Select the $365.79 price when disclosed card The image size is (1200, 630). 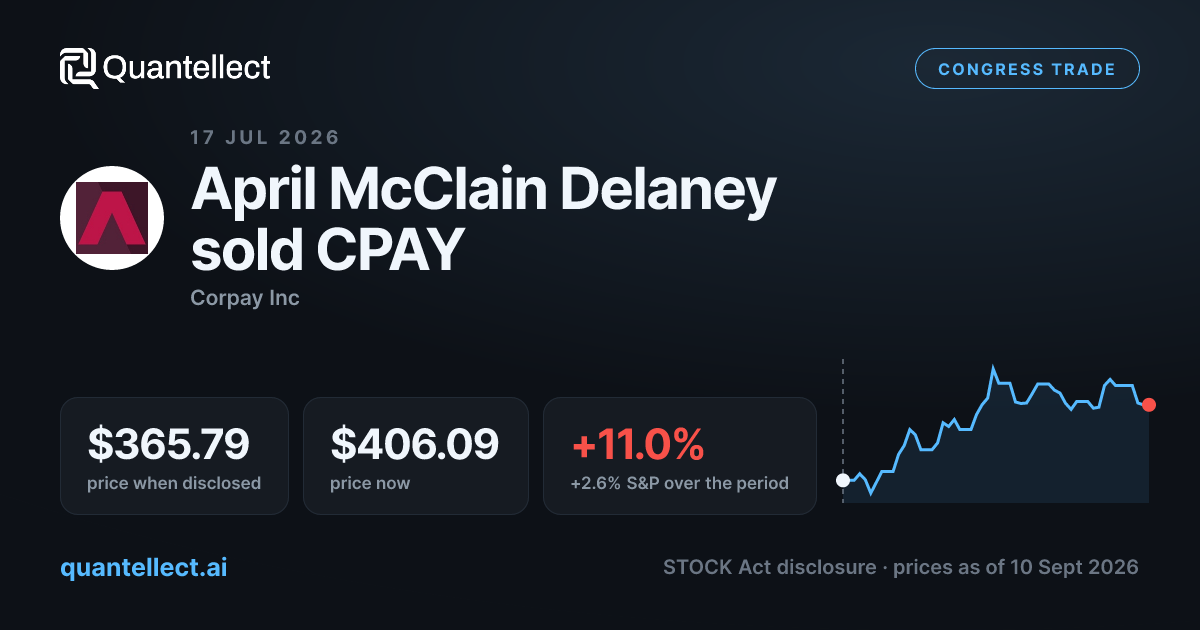coord(174,456)
